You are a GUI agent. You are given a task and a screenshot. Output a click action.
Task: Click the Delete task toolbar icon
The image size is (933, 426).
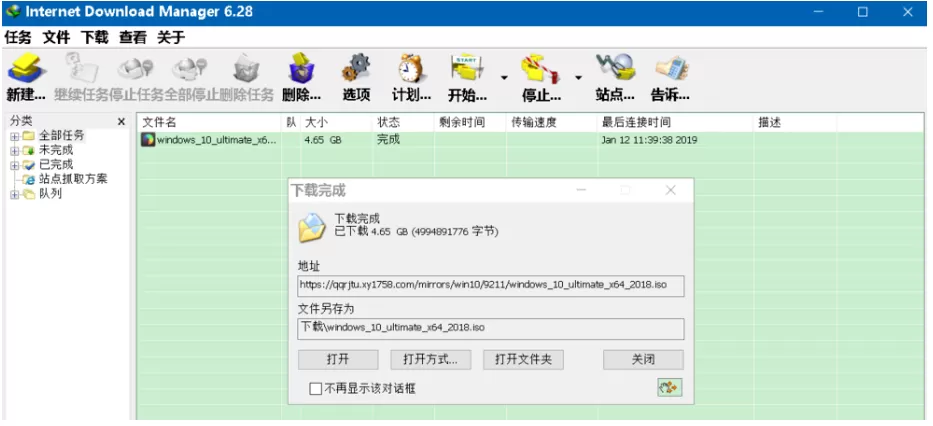pos(245,68)
